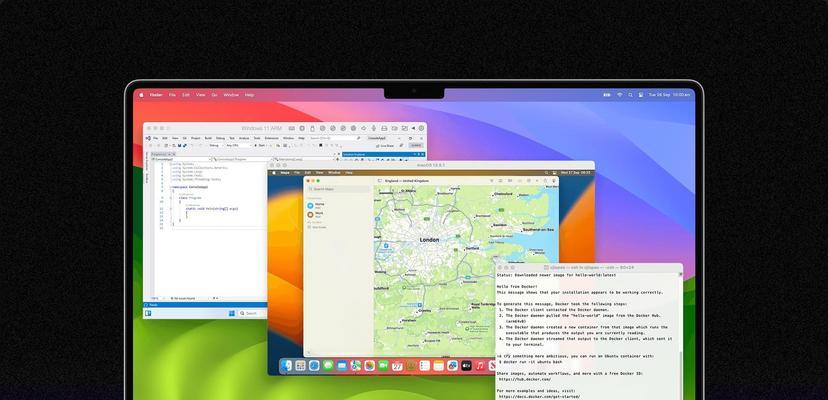Click Southend-on-Sea on the map
Image resolution: width=828 pixels, height=400 pixels.
click(539, 230)
